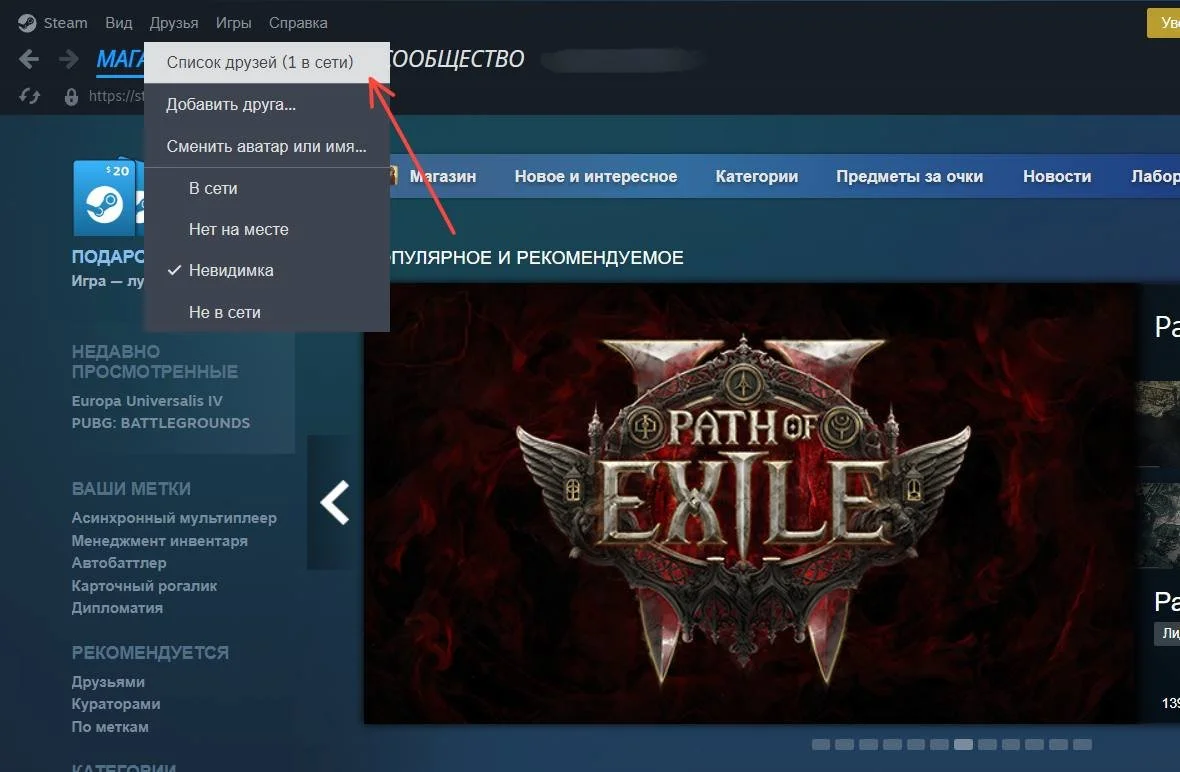Open the Справка menu

click(x=298, y=23)
